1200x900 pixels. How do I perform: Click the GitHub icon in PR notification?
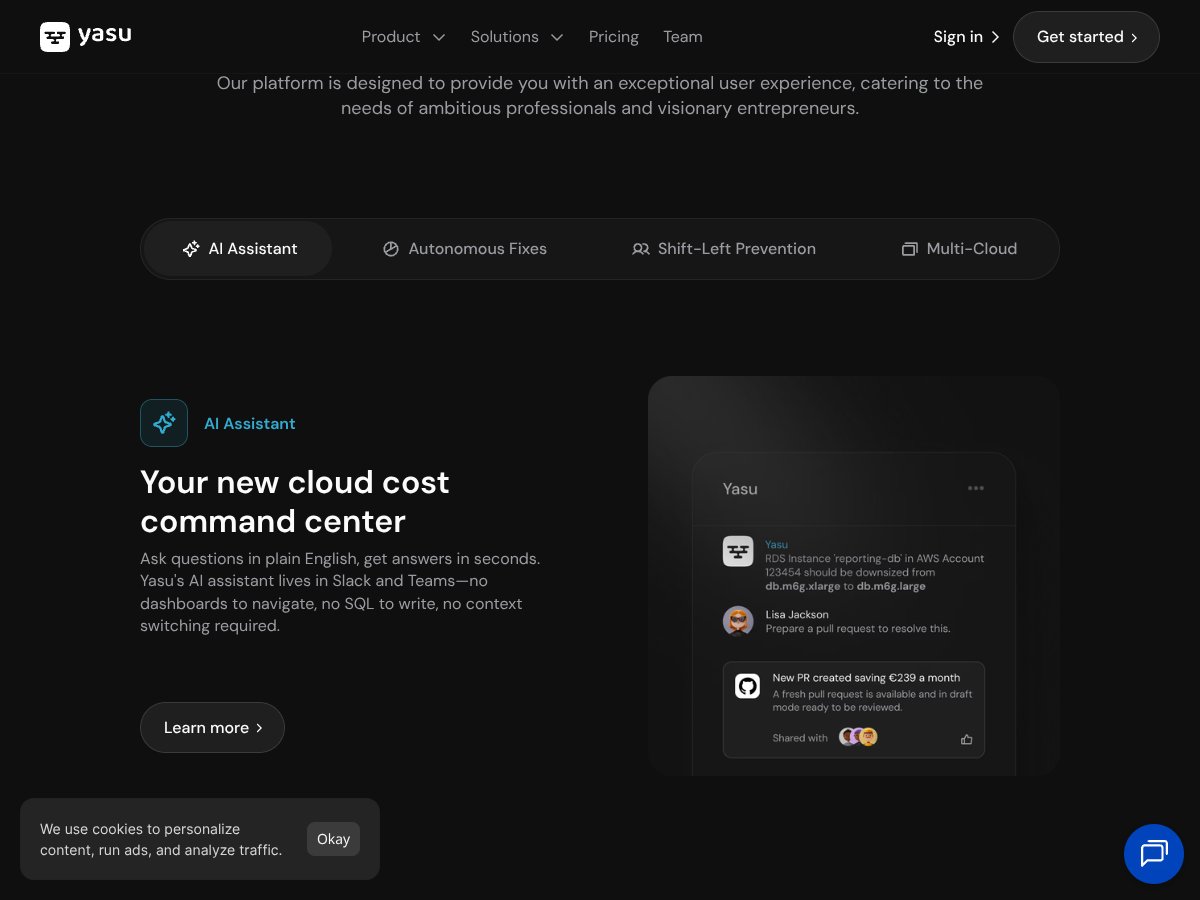point(747,686)
